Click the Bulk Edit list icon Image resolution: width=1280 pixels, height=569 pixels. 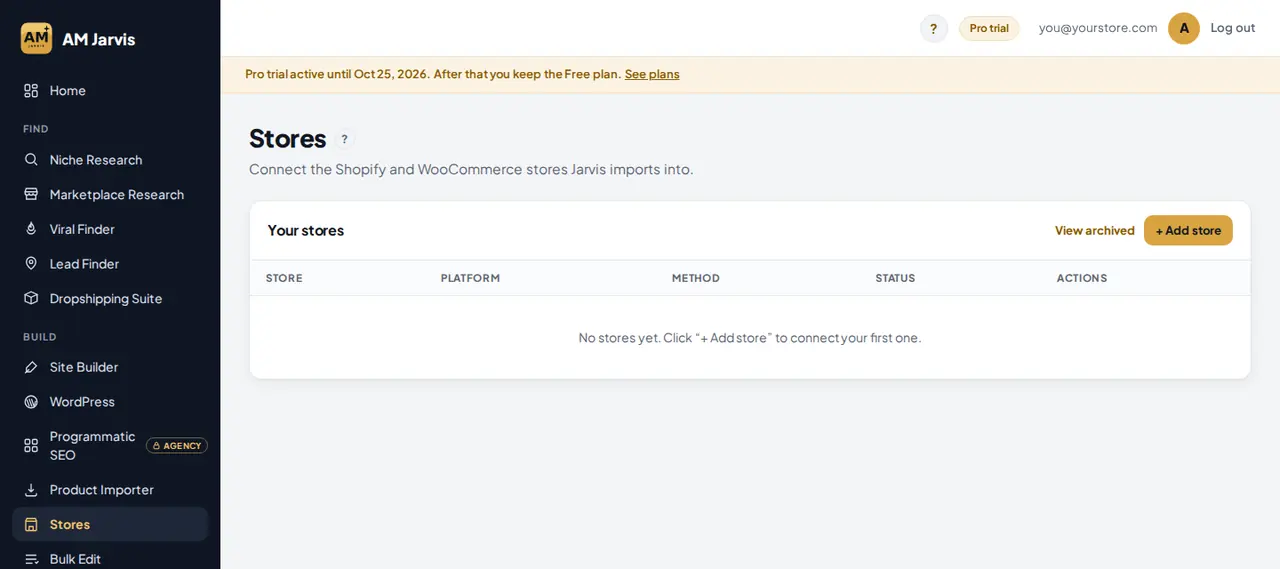click(31, 559)
